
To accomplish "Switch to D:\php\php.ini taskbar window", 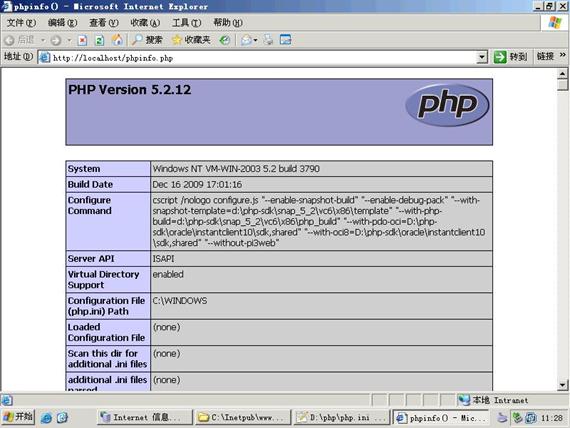I will coord(342,417).
